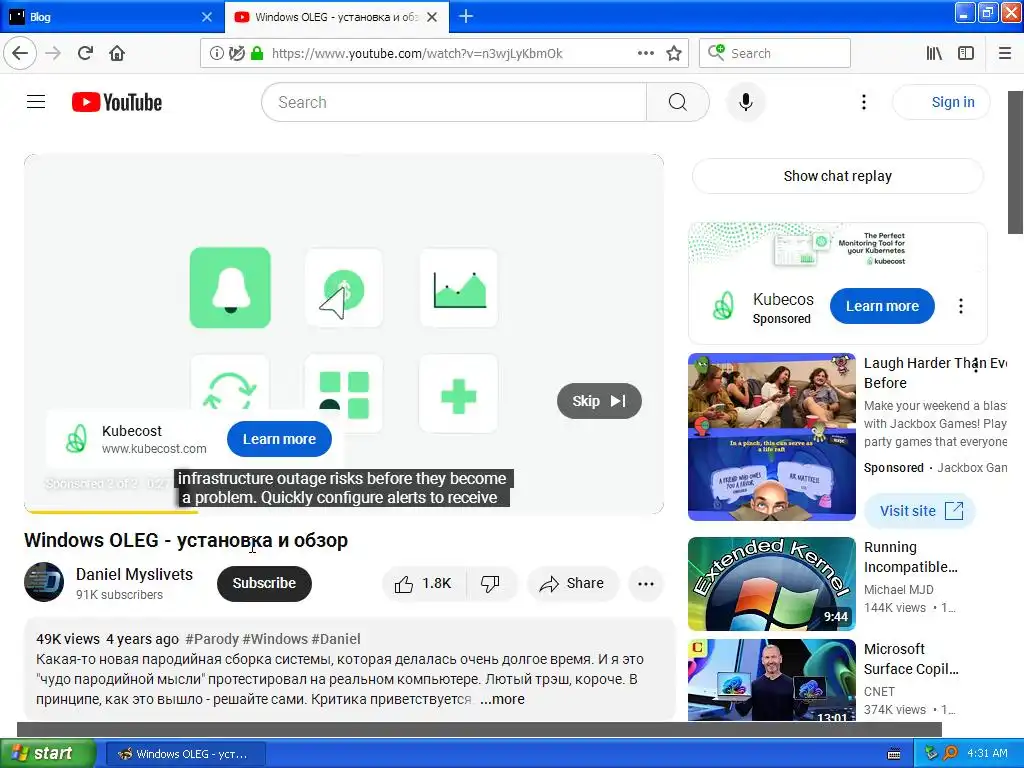The height and width of the screenshot is (768, 1024).
Task: Close the Windows OLEG tab
Action: click(x=432, y=17)
